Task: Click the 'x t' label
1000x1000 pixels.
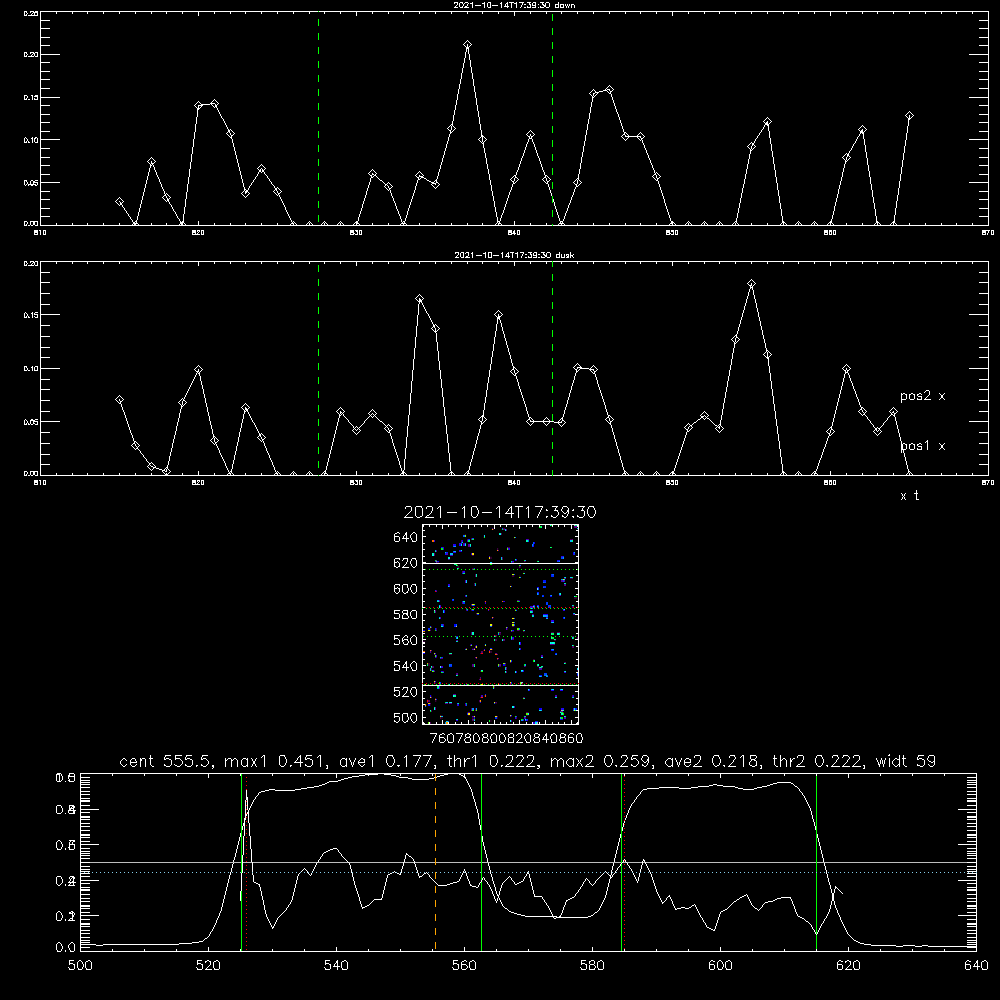Action: [x=909, y=496]
